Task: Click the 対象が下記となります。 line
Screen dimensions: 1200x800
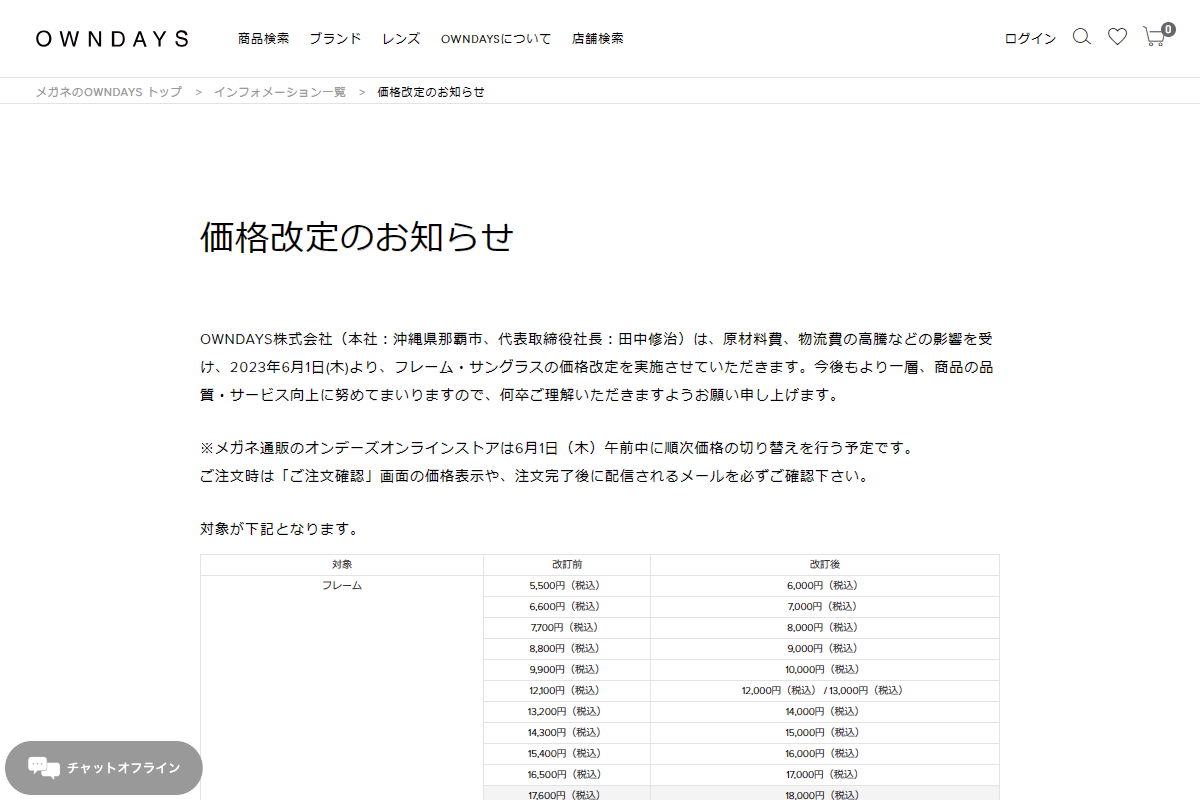Action: click(279, 528)
